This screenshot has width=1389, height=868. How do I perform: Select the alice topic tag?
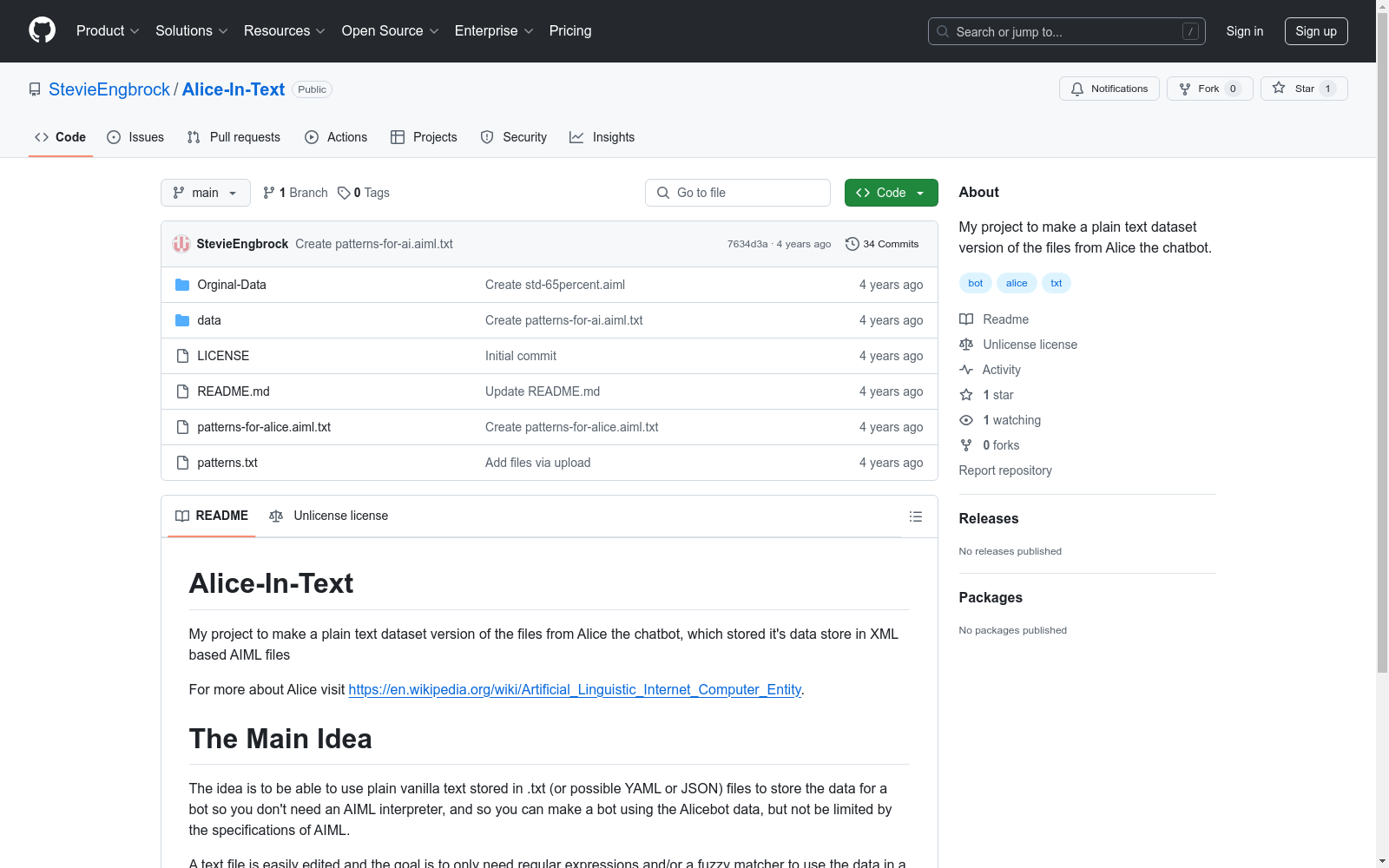pos(1017,283)
